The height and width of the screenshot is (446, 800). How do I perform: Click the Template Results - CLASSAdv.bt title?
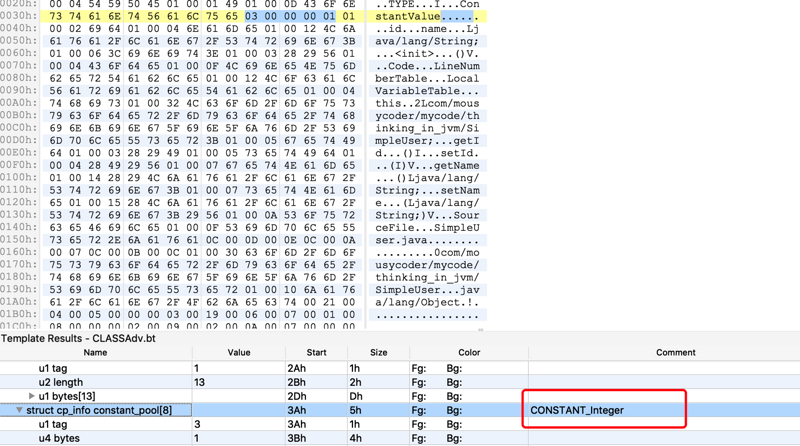point(78,338)
